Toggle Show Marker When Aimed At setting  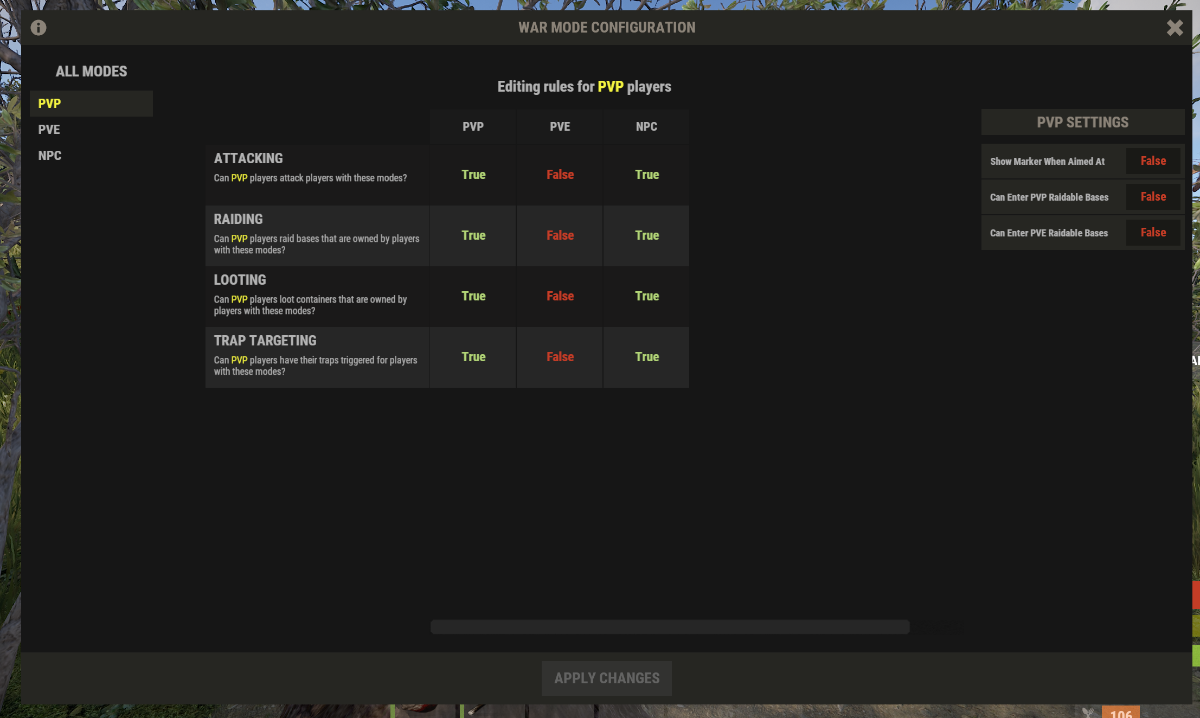[x=1153, y=161]
